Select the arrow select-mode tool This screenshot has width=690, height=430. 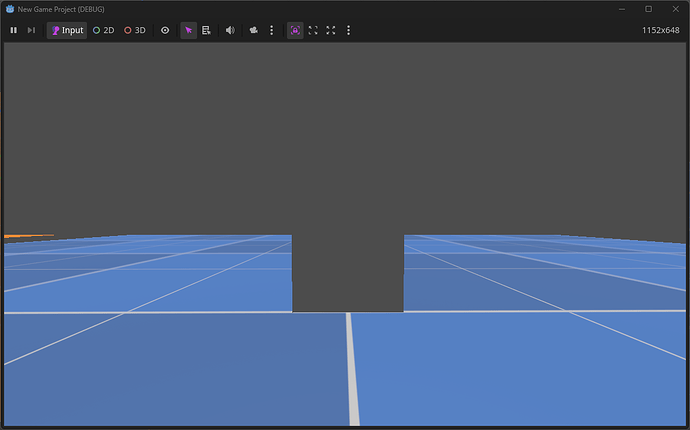189,30
